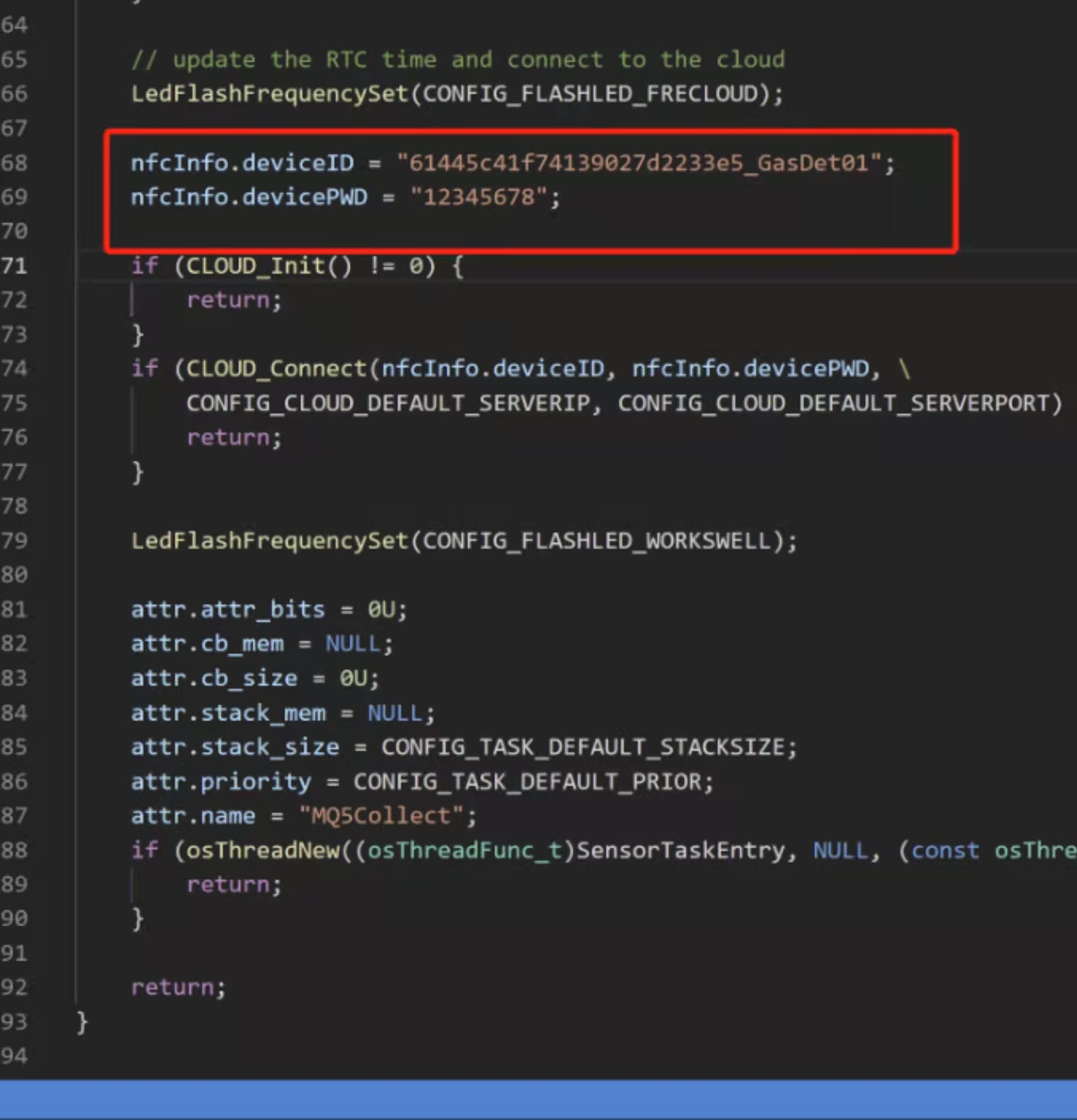Click CONFIG_FLASHLED_FRECLOUD argument
The height and width of the screenshot is (1120, 1077).
click(x=590, y=94)
